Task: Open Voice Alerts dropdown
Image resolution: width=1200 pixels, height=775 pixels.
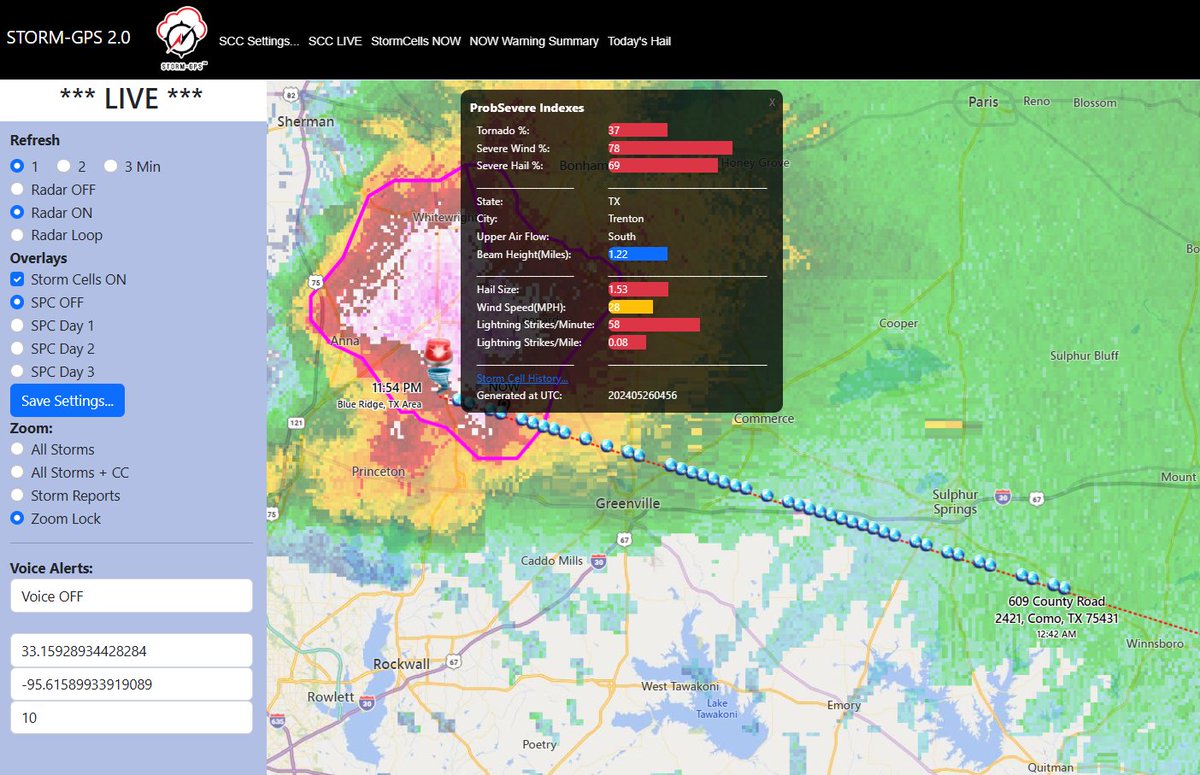Action: coord(131,596)
